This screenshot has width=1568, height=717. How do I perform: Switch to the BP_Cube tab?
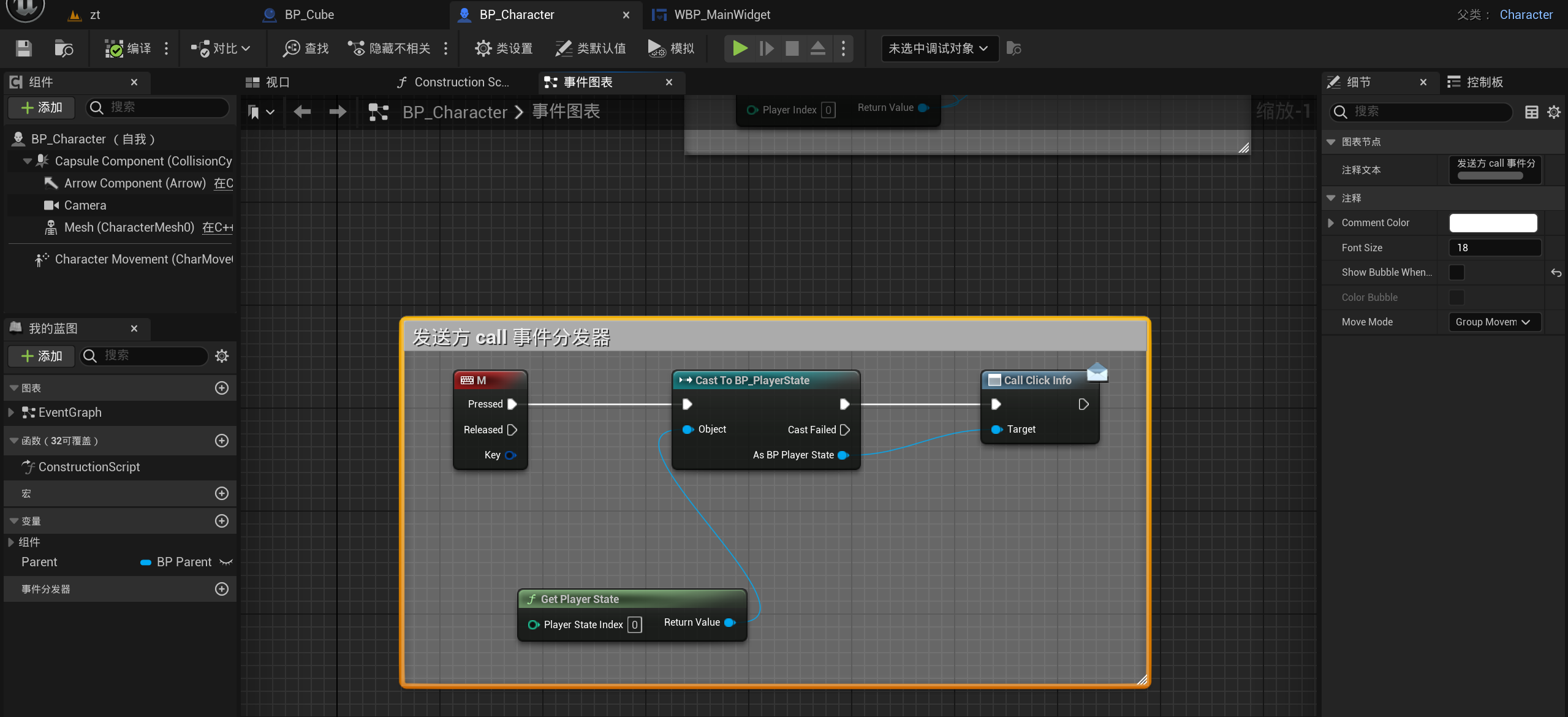(309, 15)
